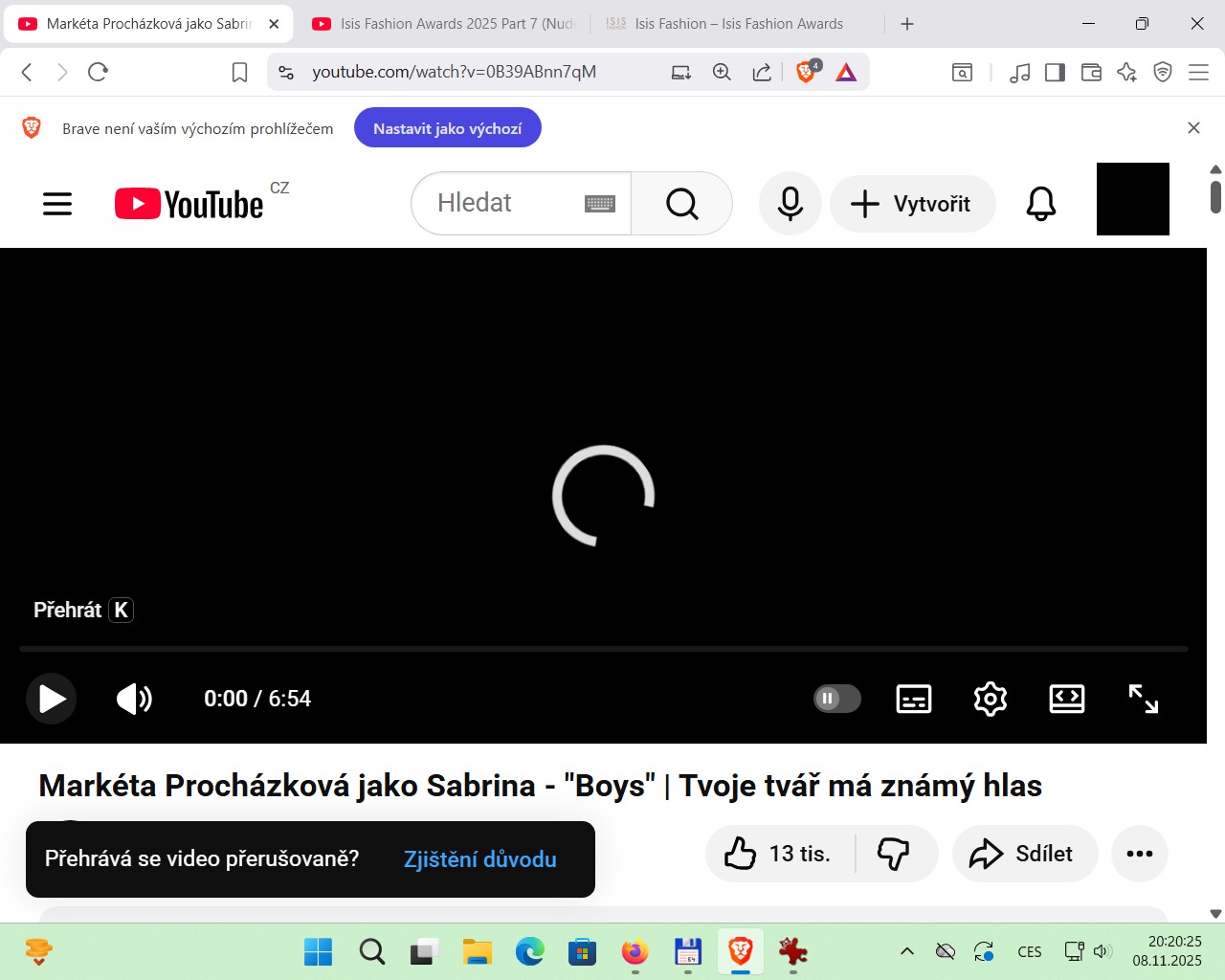This screenshot has height=980, width=1225.
Task: Mute the video volume speaker icon
Action: 134,700
